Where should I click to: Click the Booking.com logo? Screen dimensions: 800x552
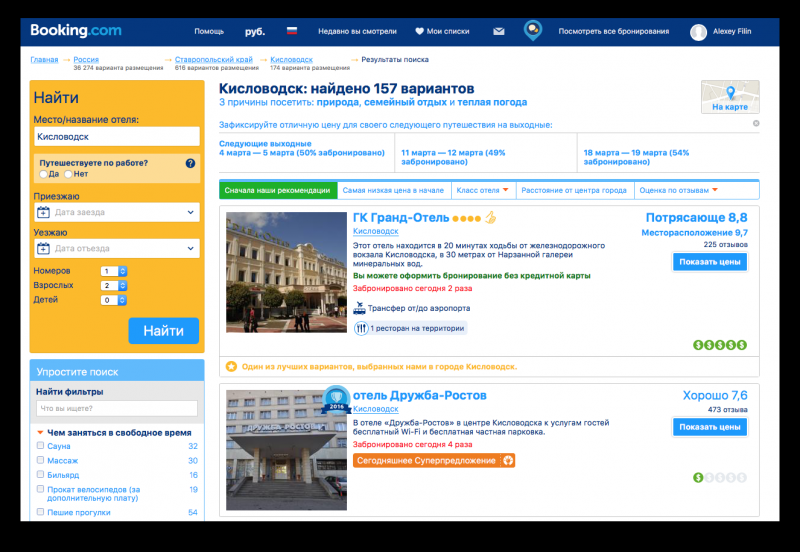click(x=76, y=31)
